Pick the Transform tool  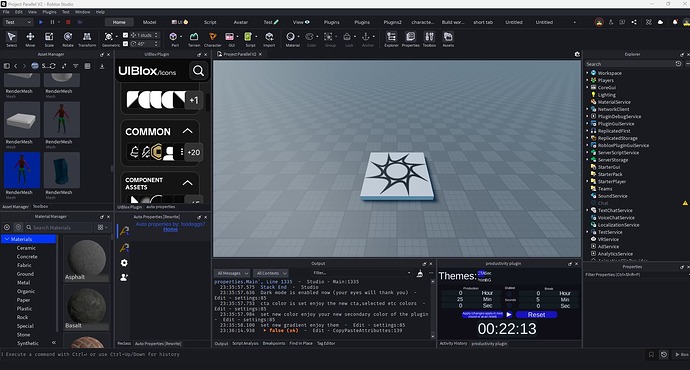(87, 39)
